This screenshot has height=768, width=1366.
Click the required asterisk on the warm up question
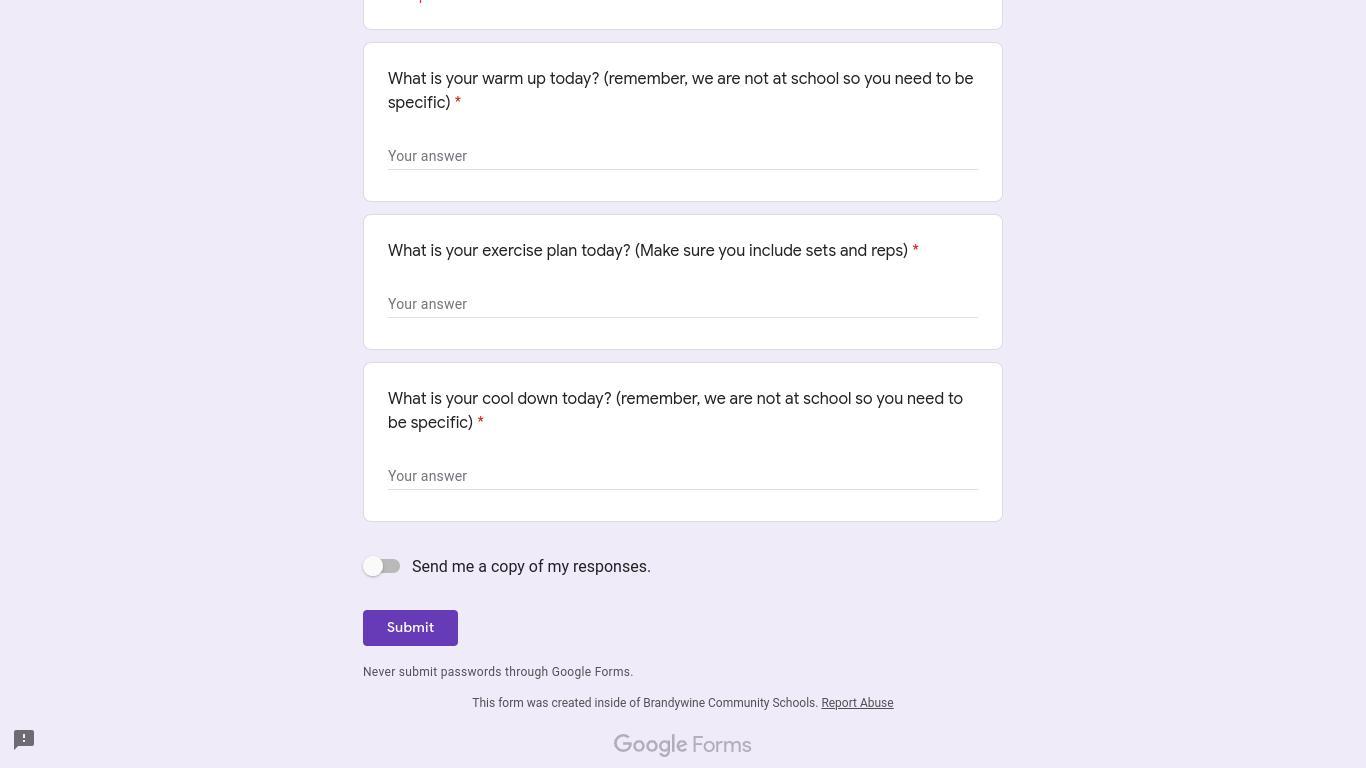pyautogui.click(x=458, y=102)
